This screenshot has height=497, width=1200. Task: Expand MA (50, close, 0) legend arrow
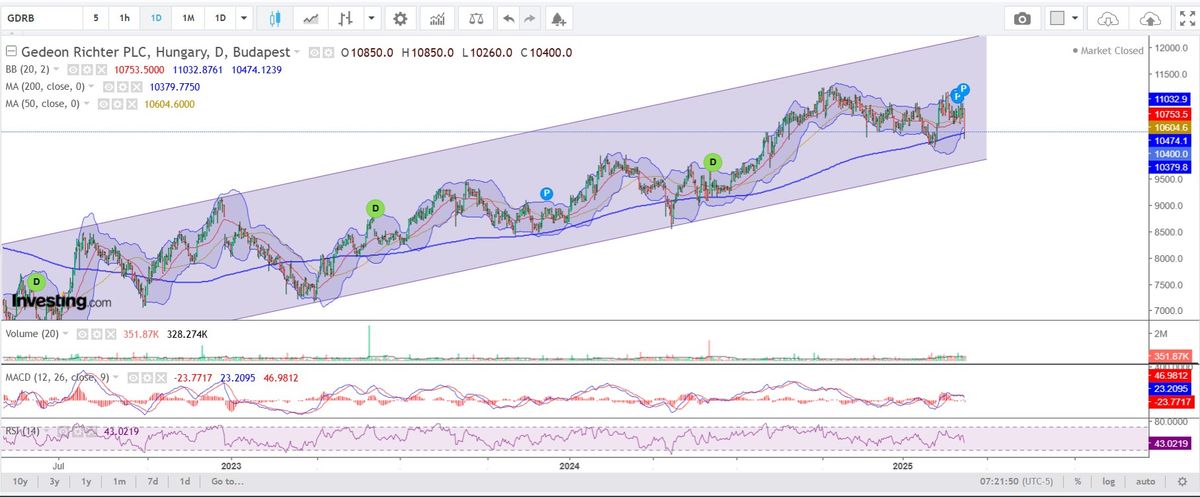click(86, 103)
